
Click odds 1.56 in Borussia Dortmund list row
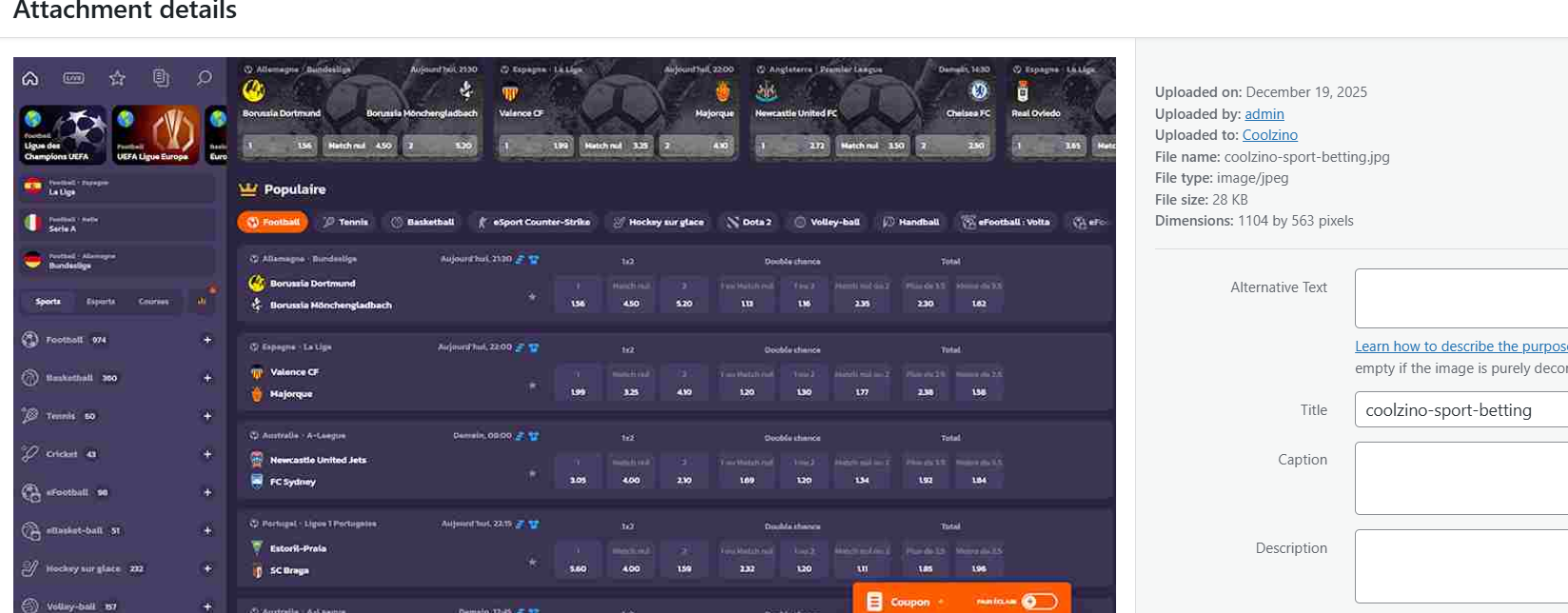(x=578, y=295)
